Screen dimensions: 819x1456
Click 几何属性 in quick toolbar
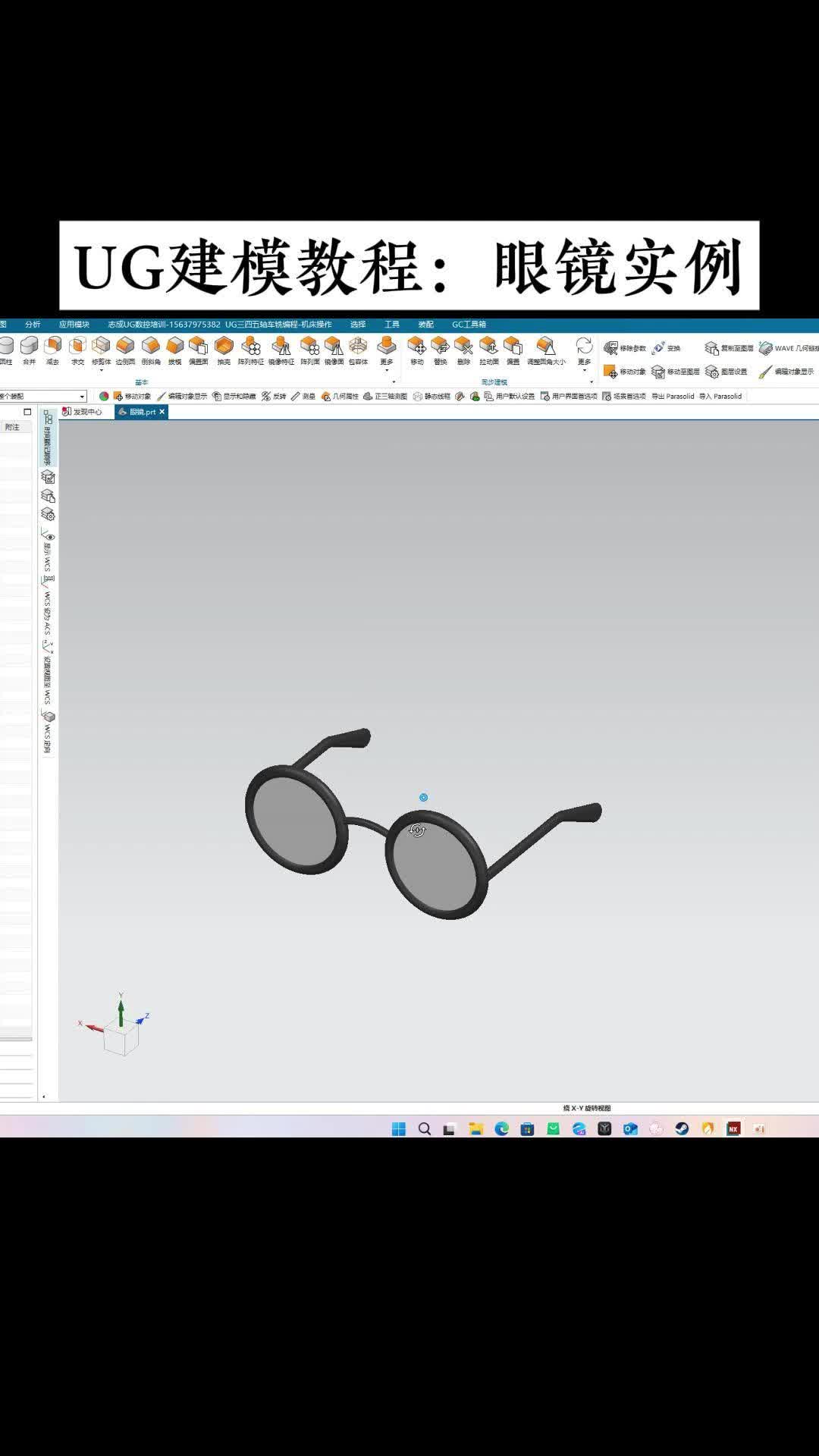(340, 396)
